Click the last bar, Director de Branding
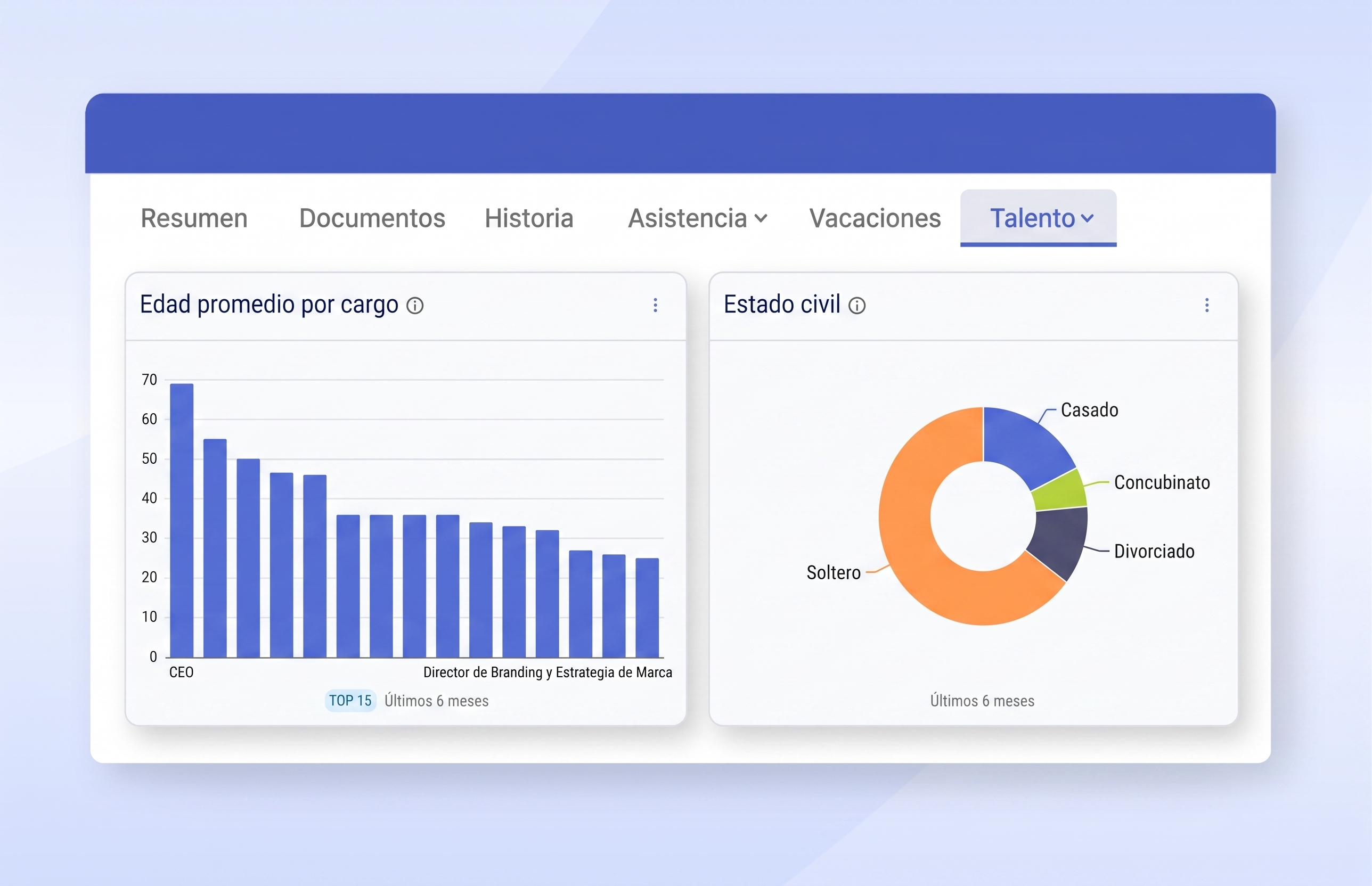 coord(648,608)
